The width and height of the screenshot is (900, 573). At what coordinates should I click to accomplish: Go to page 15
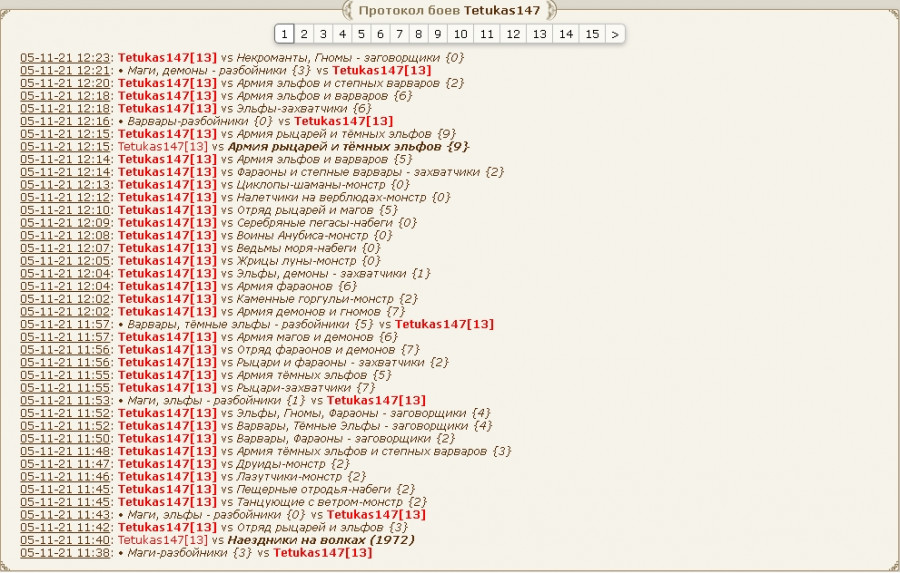coord(592,34)
